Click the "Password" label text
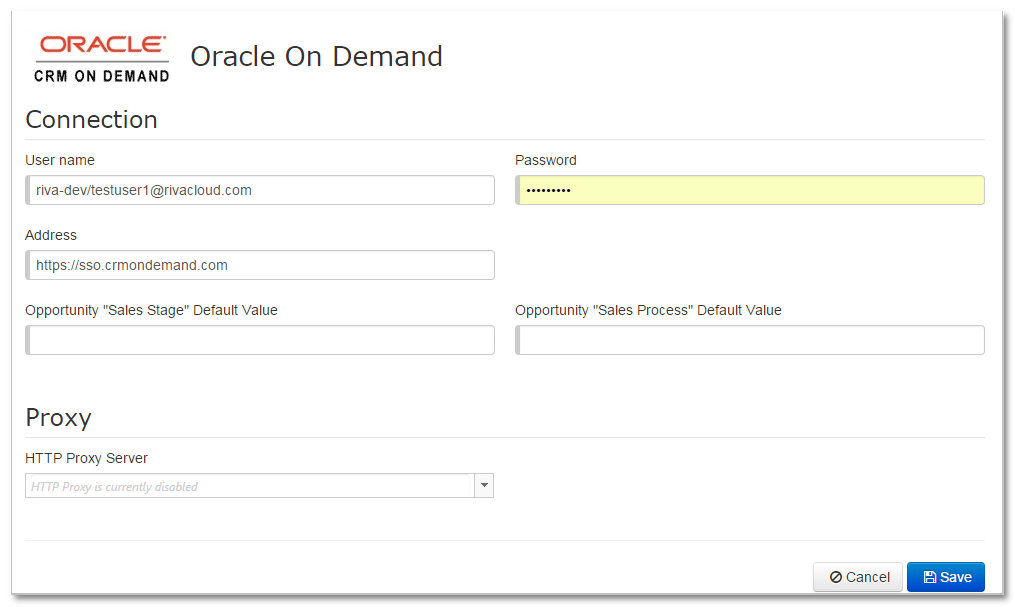 [546, 160]
